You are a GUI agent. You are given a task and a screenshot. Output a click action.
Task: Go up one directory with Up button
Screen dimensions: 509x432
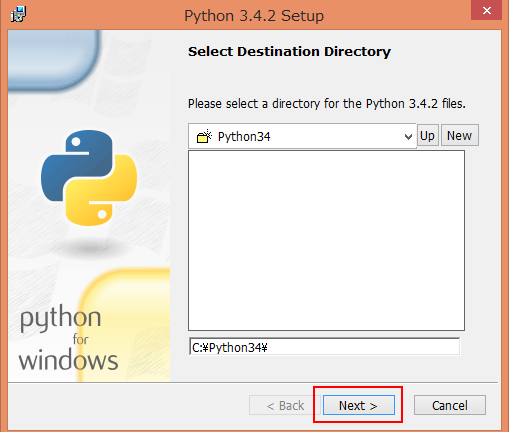tap(428, 136)
